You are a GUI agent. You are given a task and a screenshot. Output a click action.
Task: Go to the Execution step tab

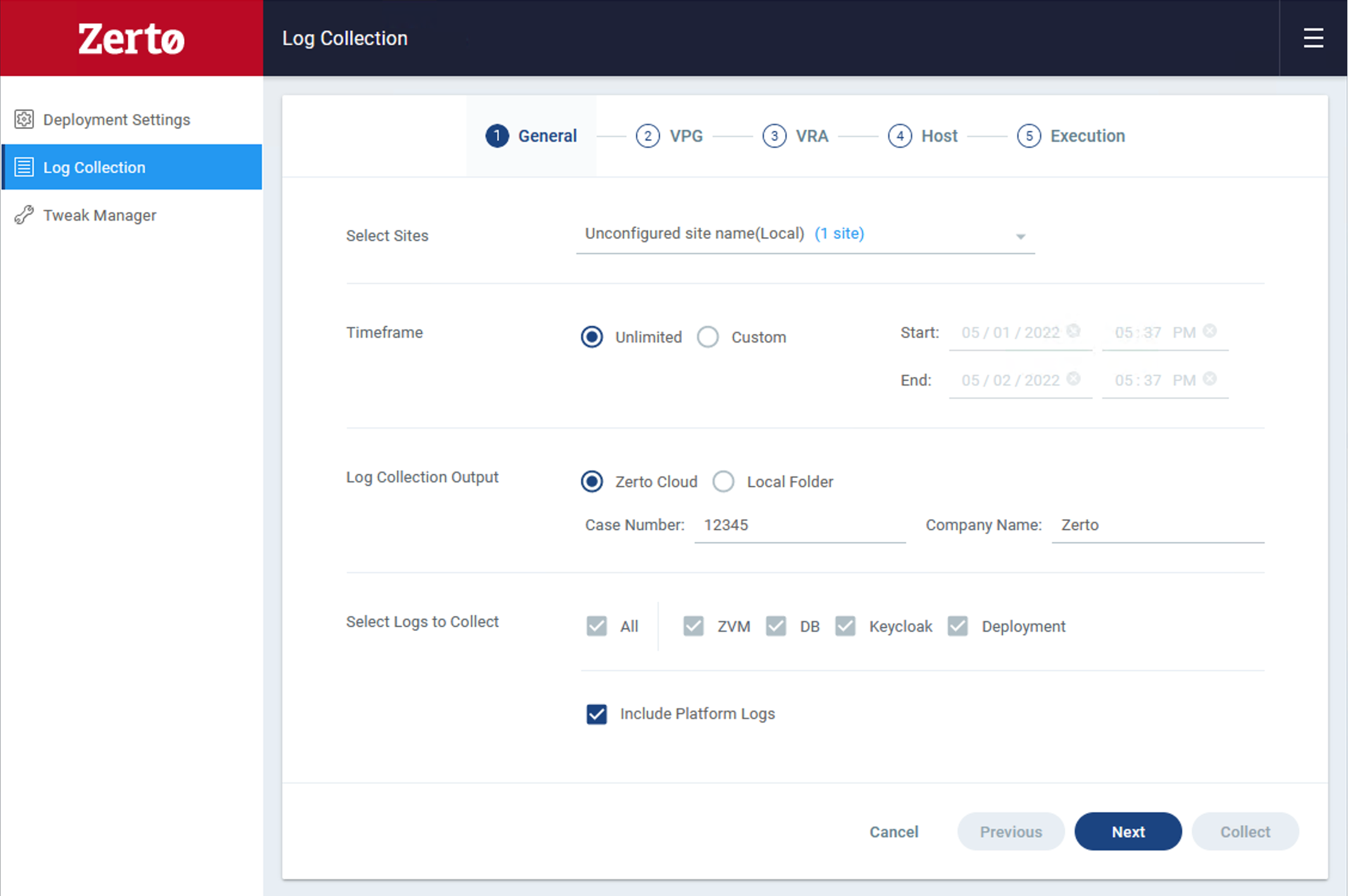[x=1071, y=136]
